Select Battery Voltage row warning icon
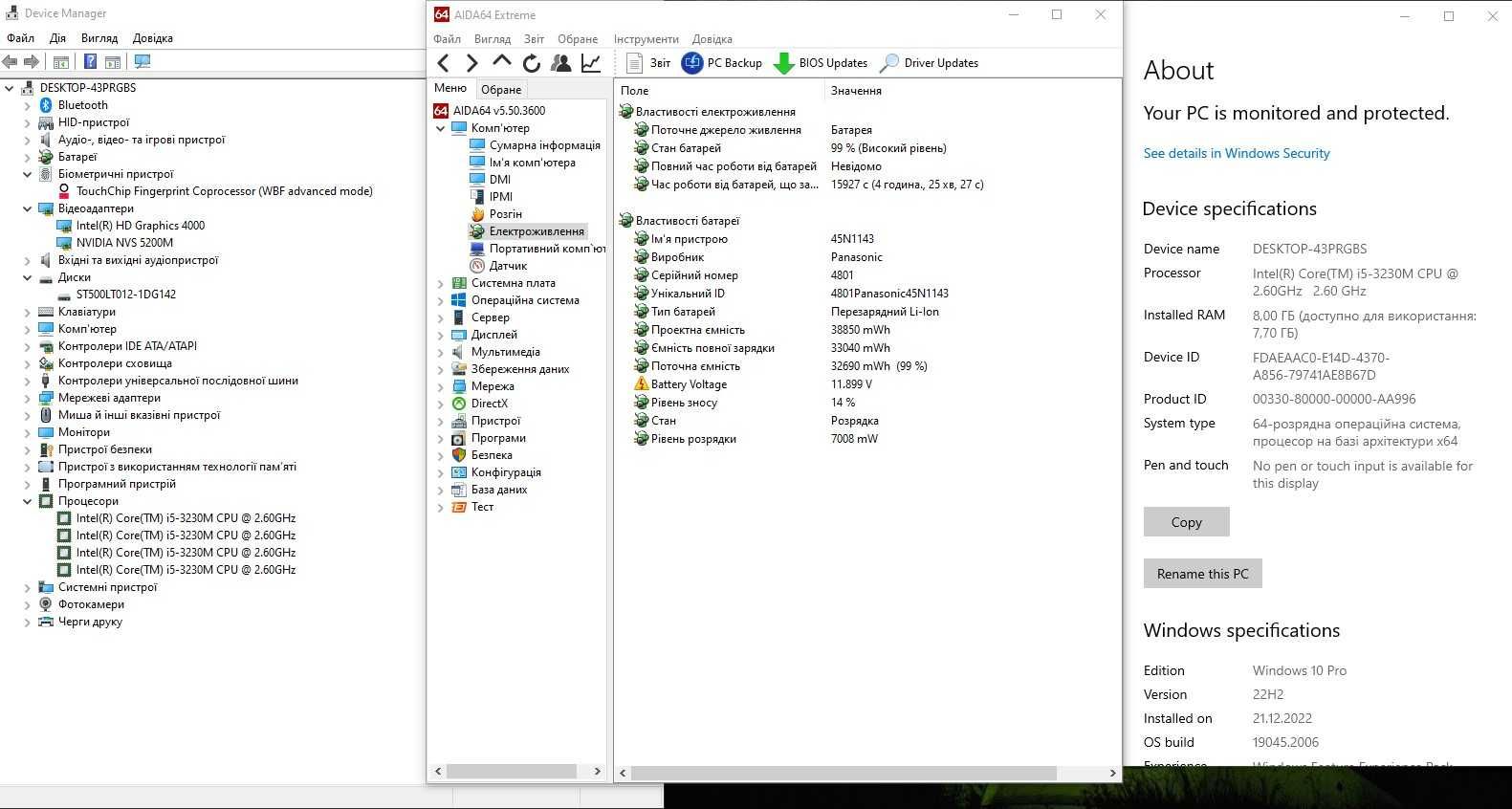 click(x=642, y=384)
